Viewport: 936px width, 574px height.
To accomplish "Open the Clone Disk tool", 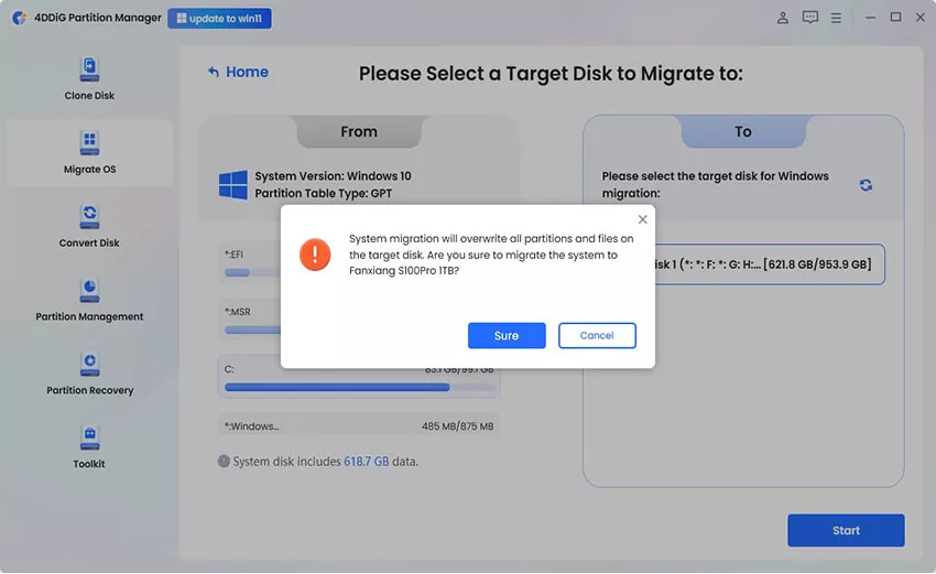I will (x=90, y=79).
